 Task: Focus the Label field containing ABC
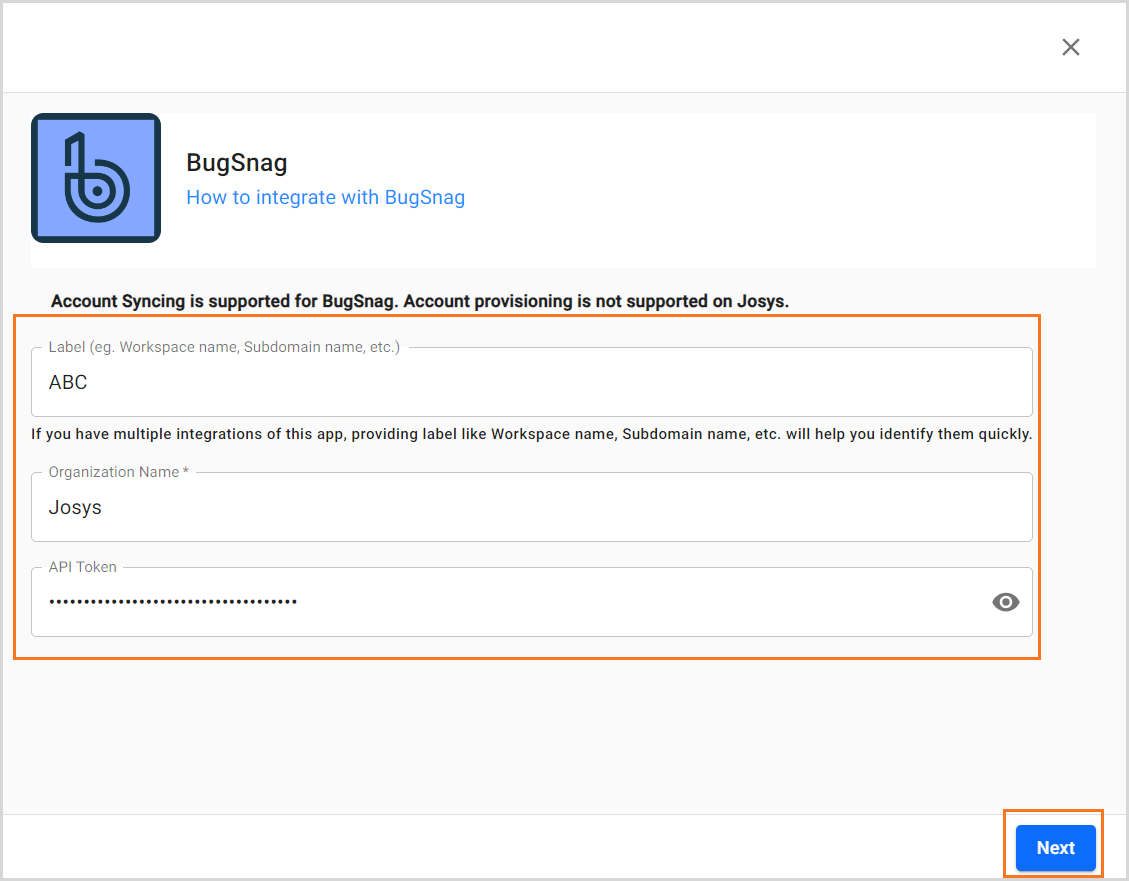coord(531,382)
